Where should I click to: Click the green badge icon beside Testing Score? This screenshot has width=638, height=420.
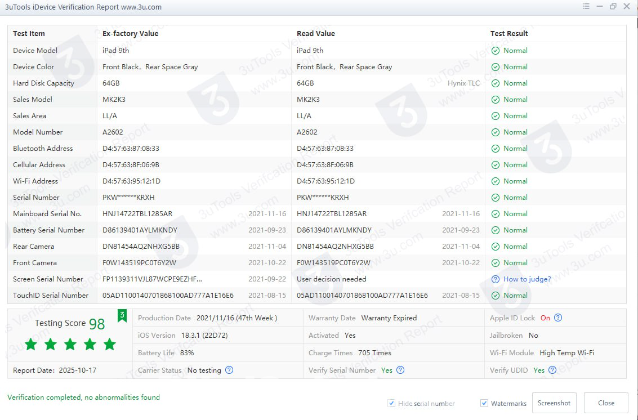point(122,317)
